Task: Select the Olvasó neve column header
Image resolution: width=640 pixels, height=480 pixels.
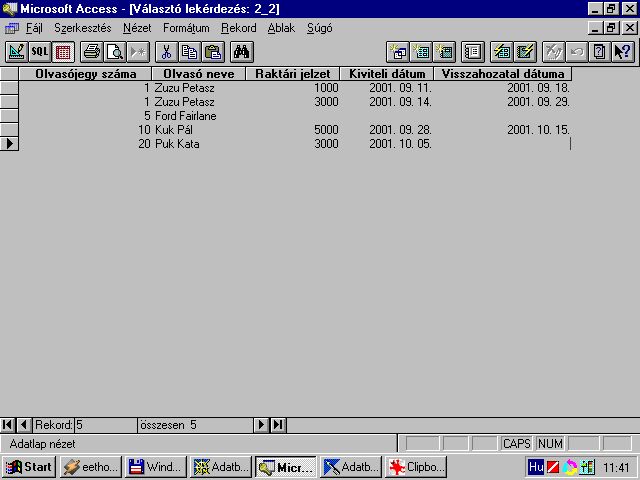Action: click(x=199, y=74)
